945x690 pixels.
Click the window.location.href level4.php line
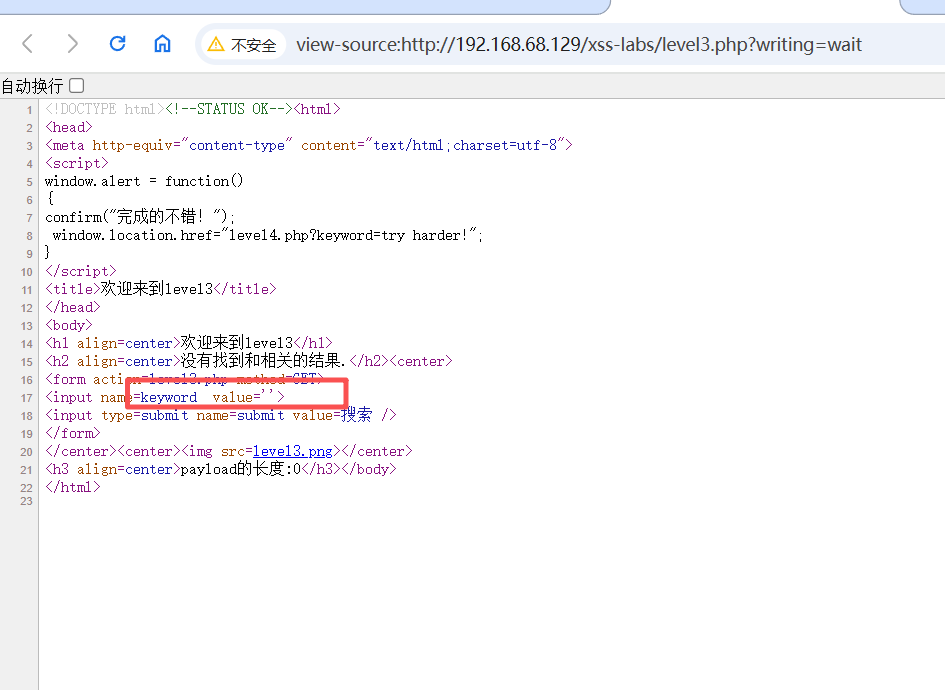pos(268,235)
